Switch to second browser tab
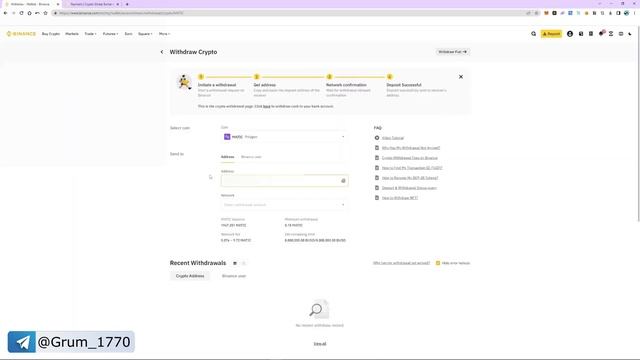 (92, 4)
